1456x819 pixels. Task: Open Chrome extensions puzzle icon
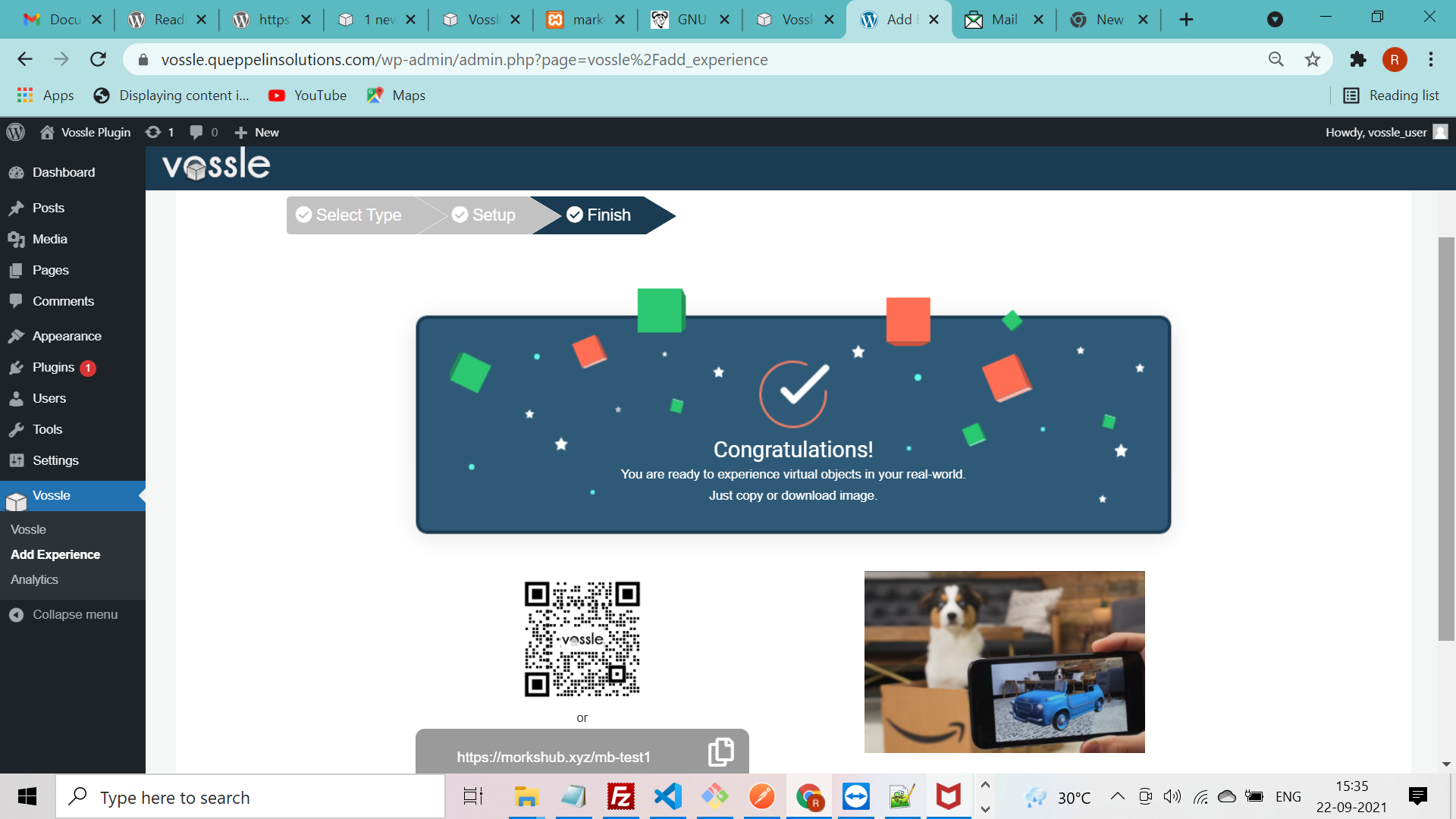click(1357, 59)
